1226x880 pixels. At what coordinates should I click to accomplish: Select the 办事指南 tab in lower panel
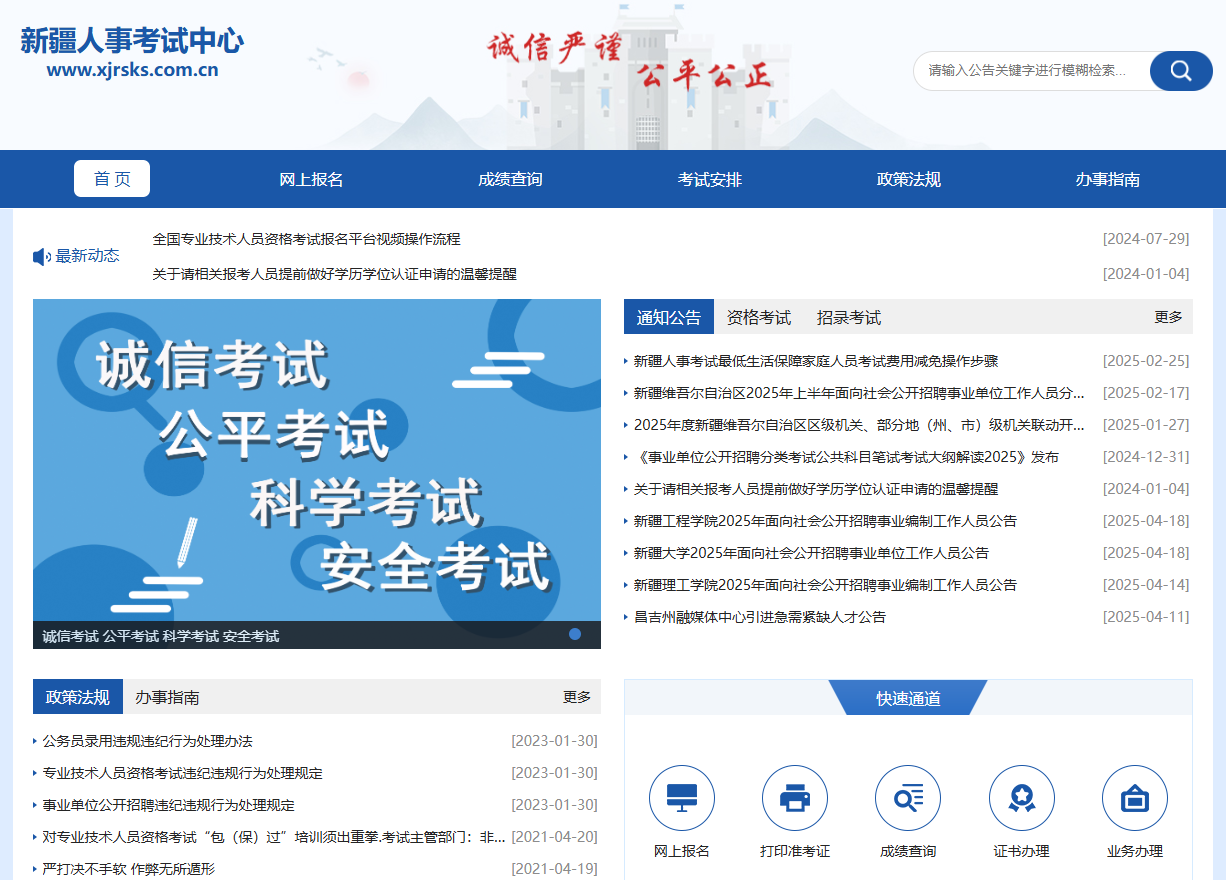(167, 698)
